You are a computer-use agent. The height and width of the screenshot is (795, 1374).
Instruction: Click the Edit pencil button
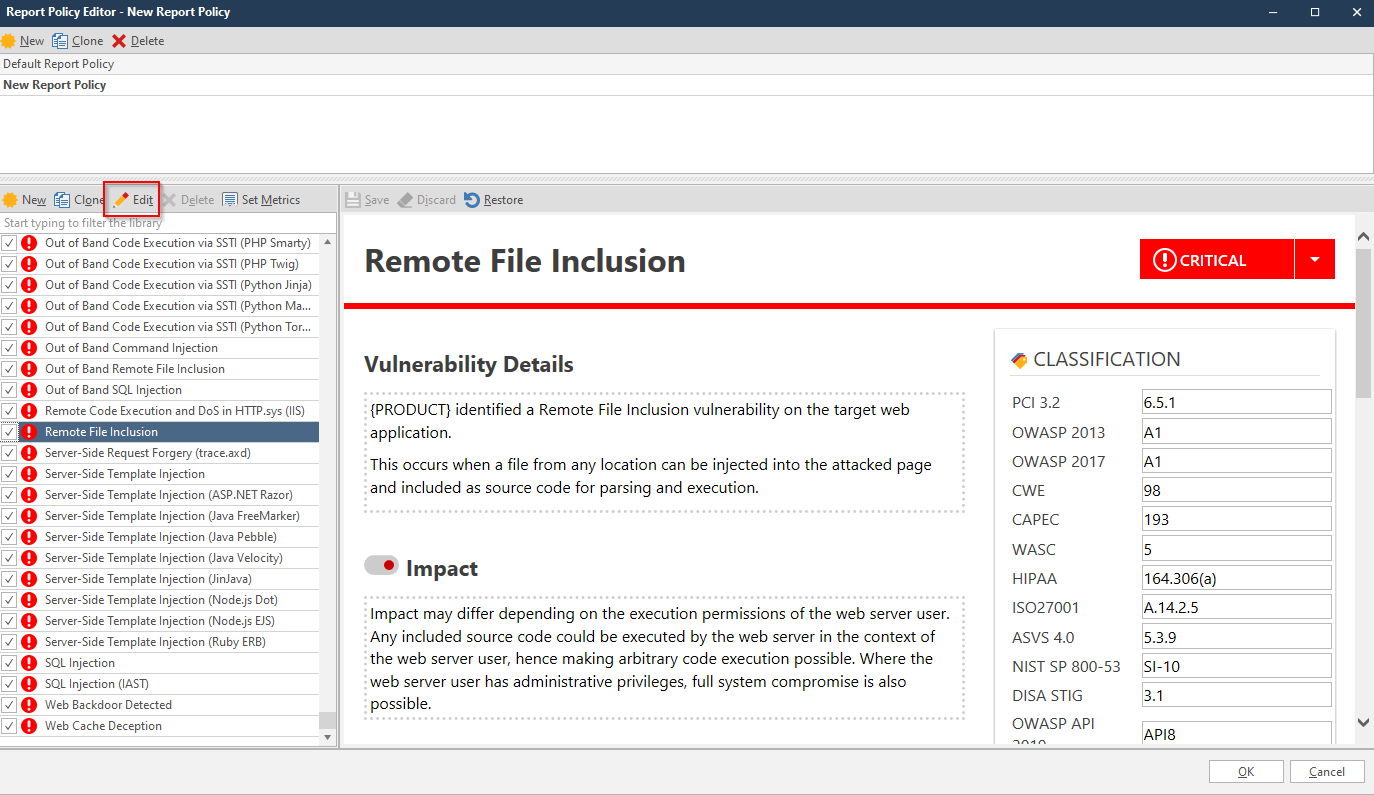point(133,200)
